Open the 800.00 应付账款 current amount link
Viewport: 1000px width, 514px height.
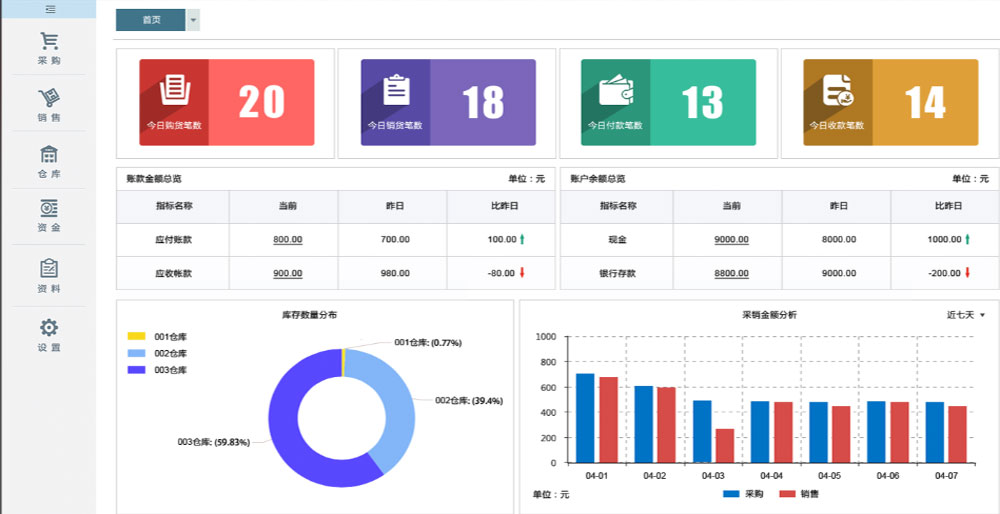pos(287,240)
